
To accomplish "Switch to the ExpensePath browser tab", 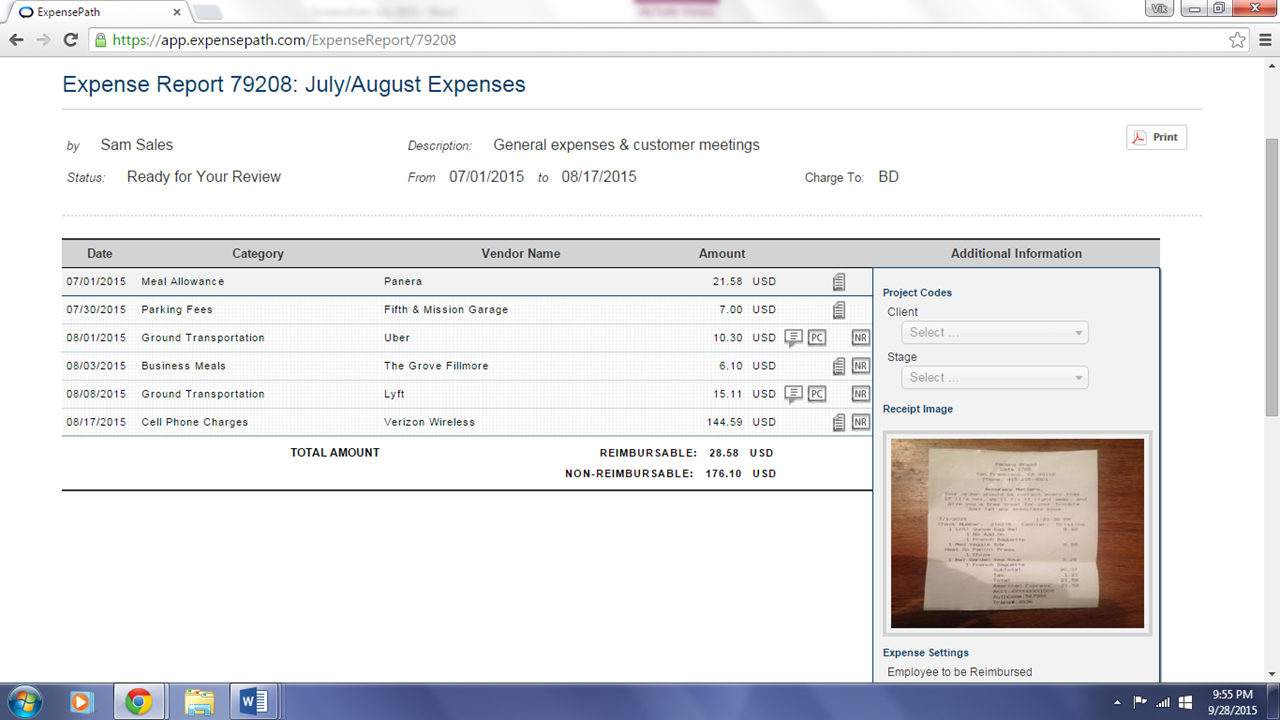I will (x=95, y=12).
